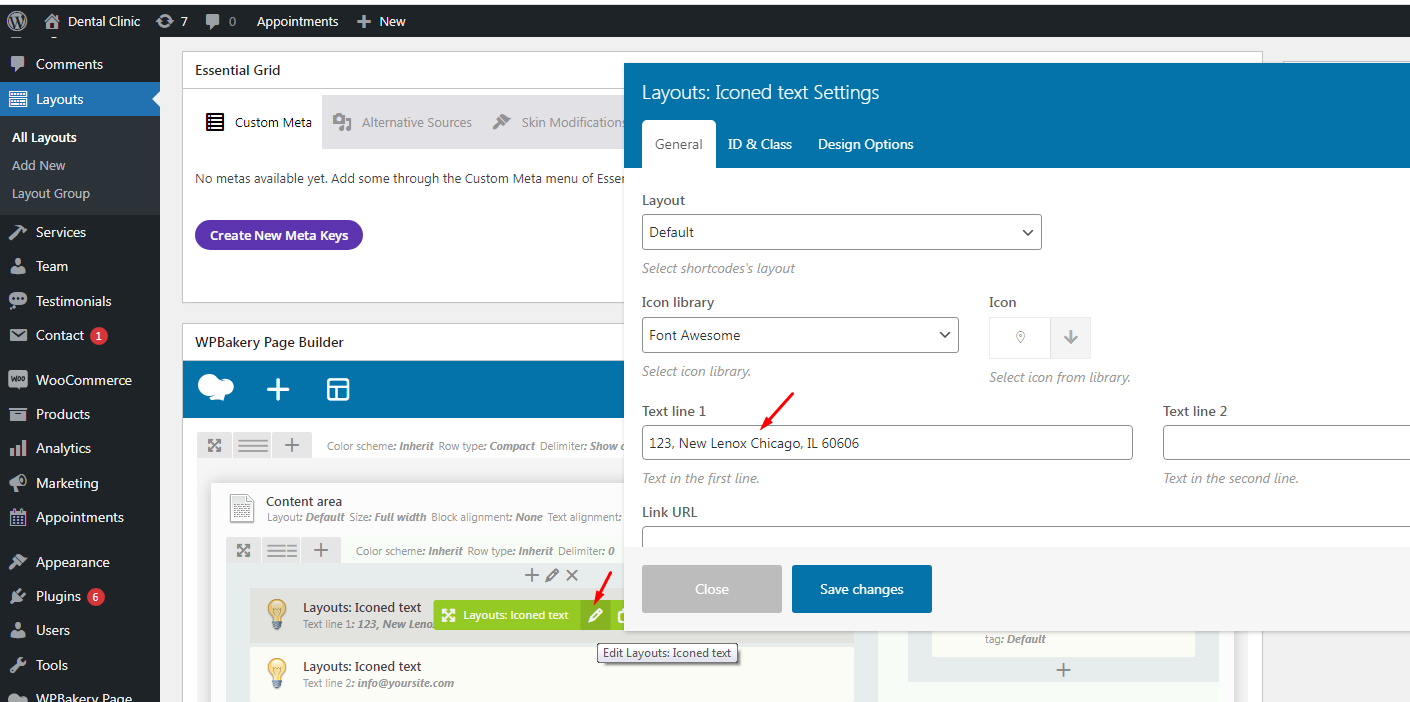1410x702 pixels.
Task: Delete the column with the X icon
Action: coord(572,575)
